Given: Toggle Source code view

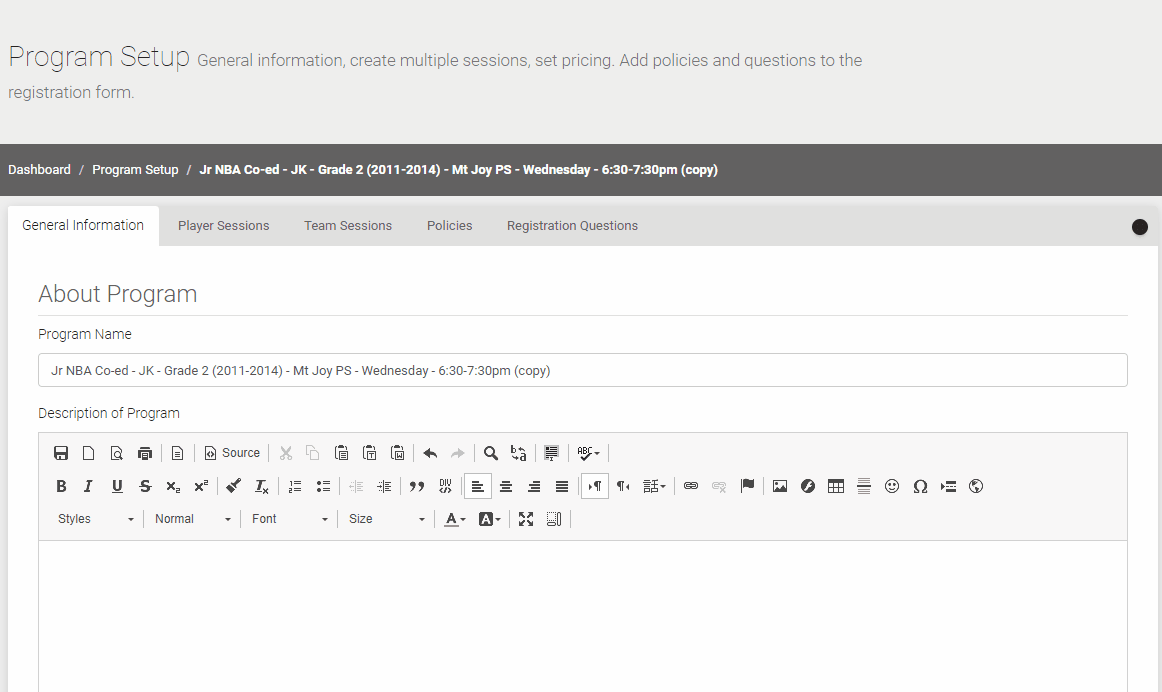Looking at the screenshot, I should (232, 453).
